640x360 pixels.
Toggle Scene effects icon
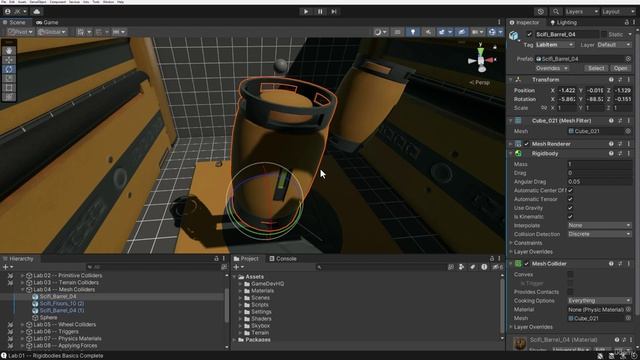[x=442, y=32]
